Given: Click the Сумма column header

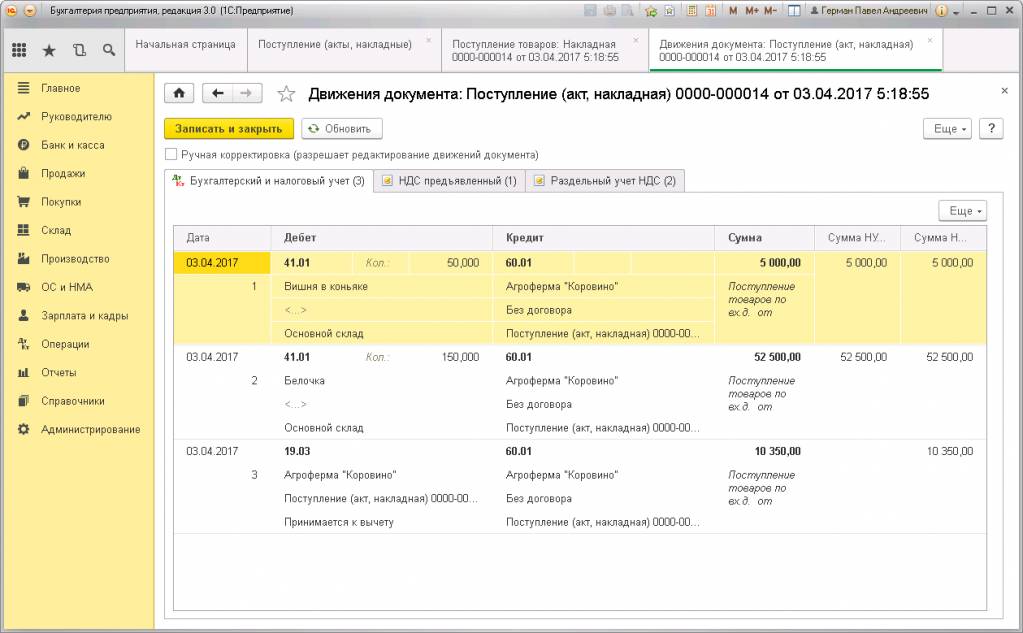Looking at the screenshot, I should tap(765, 238).
